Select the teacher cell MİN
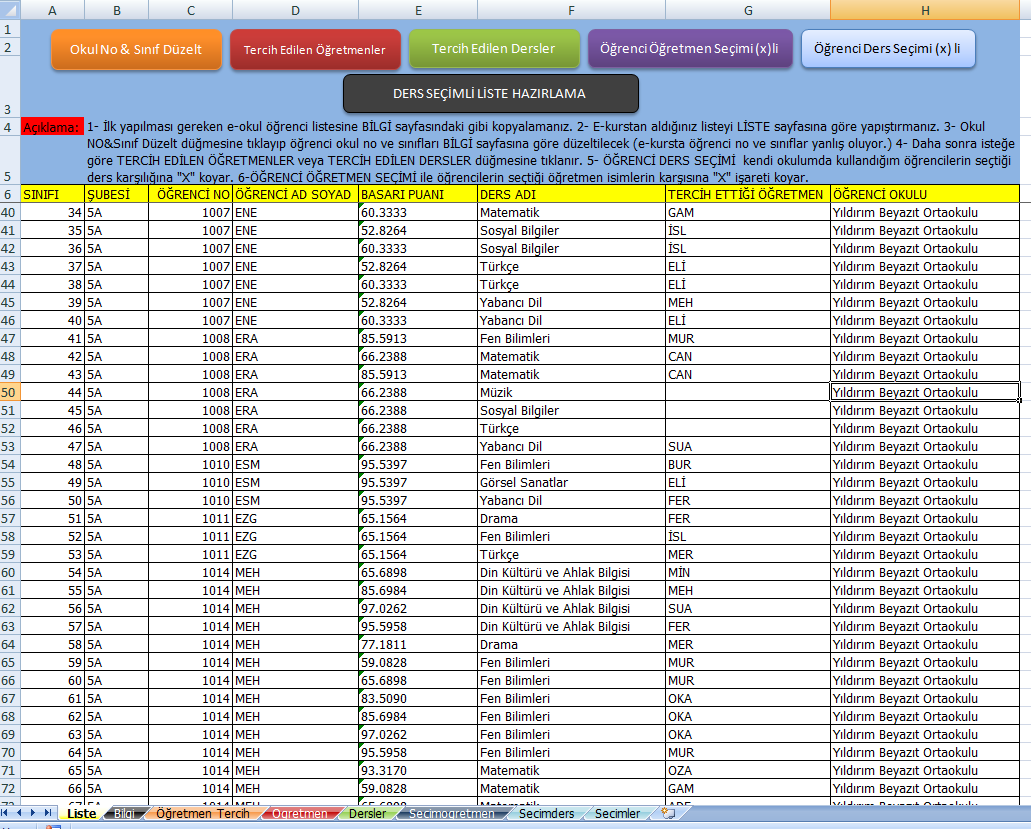Screen dimensions: 1031x829 pos(748,573)
